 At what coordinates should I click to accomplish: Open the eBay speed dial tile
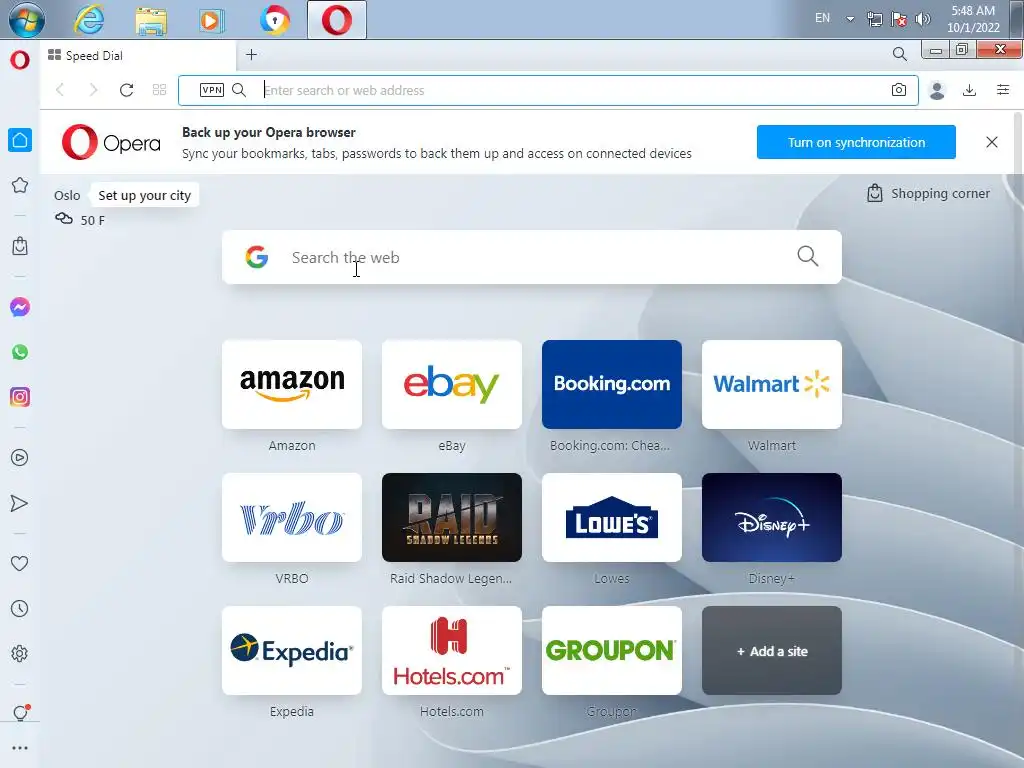click(452, 385)
